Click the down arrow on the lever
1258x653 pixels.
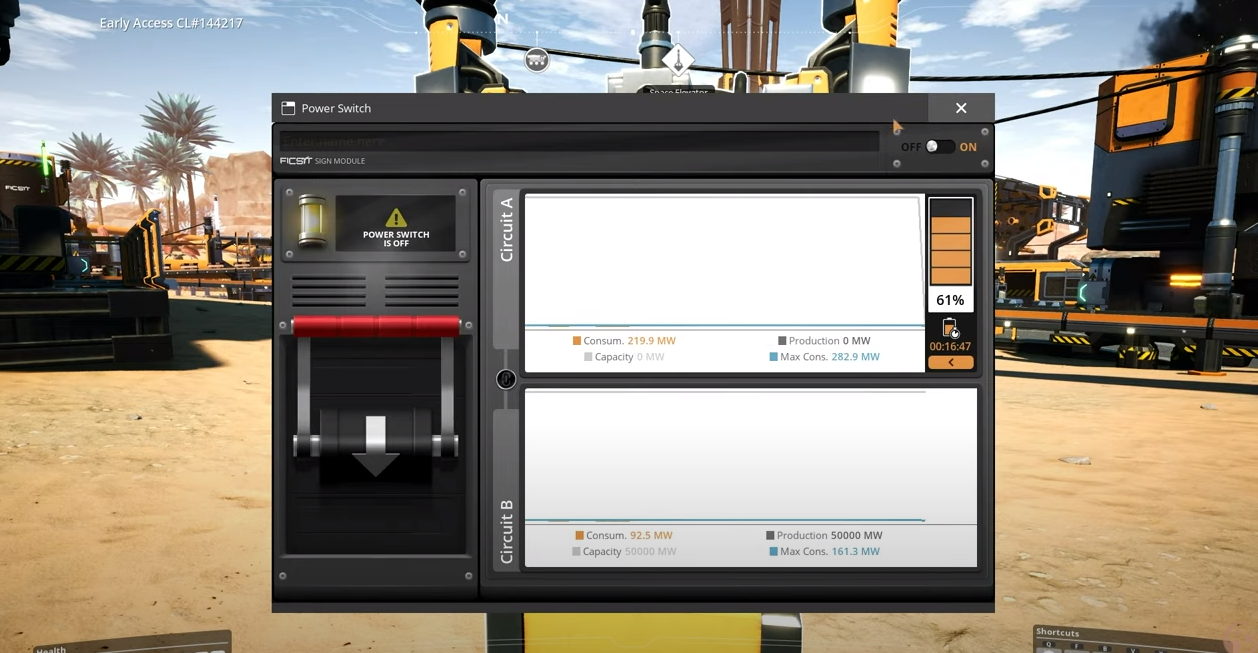pyautogui.click(x=376, y=446)
